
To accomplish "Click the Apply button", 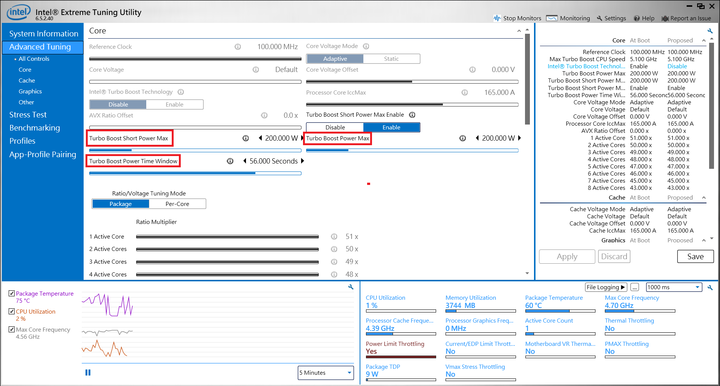I will 567,257.
